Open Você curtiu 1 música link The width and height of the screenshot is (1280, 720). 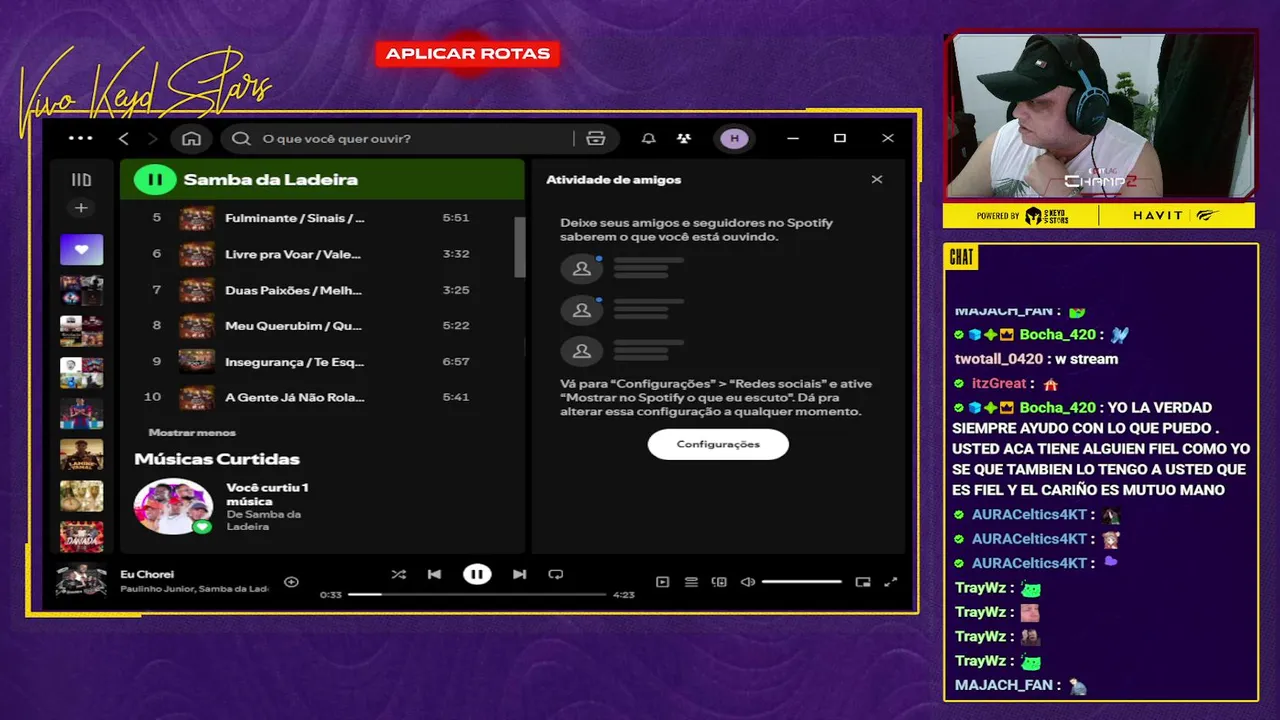click(x=267, y=494)
